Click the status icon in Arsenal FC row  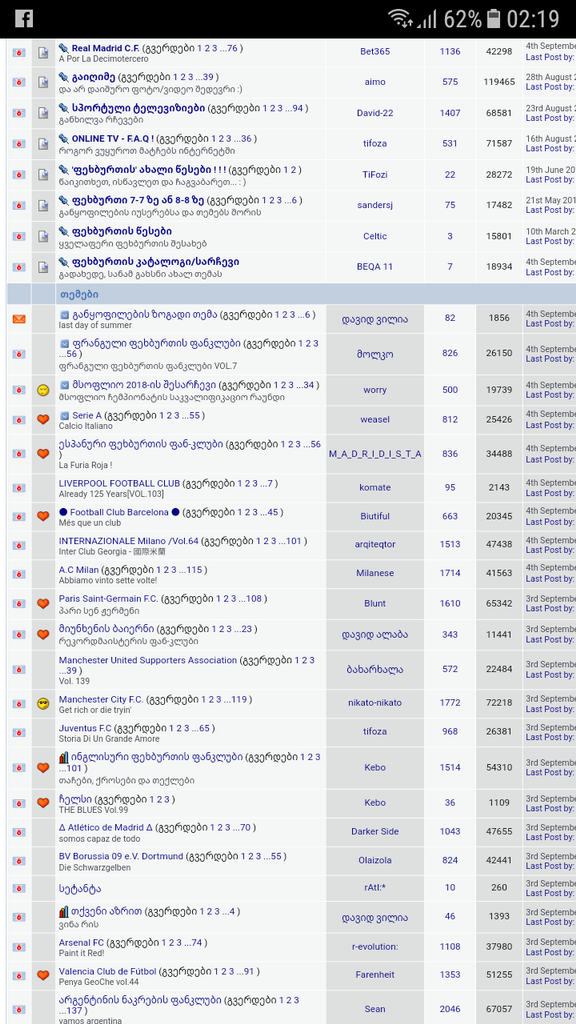click(19, 947)
